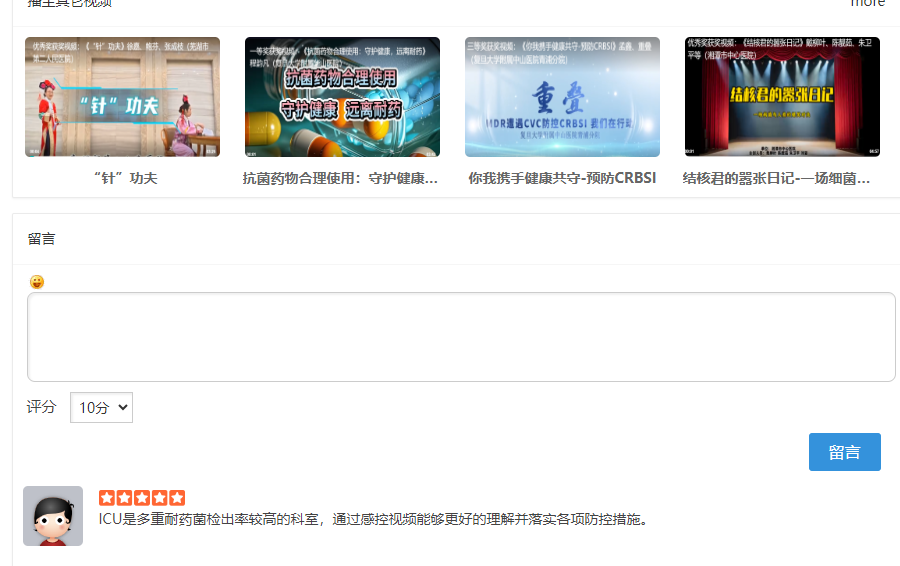Click the first orange star in review
900x566 pixels.
[x=107, y=497]
